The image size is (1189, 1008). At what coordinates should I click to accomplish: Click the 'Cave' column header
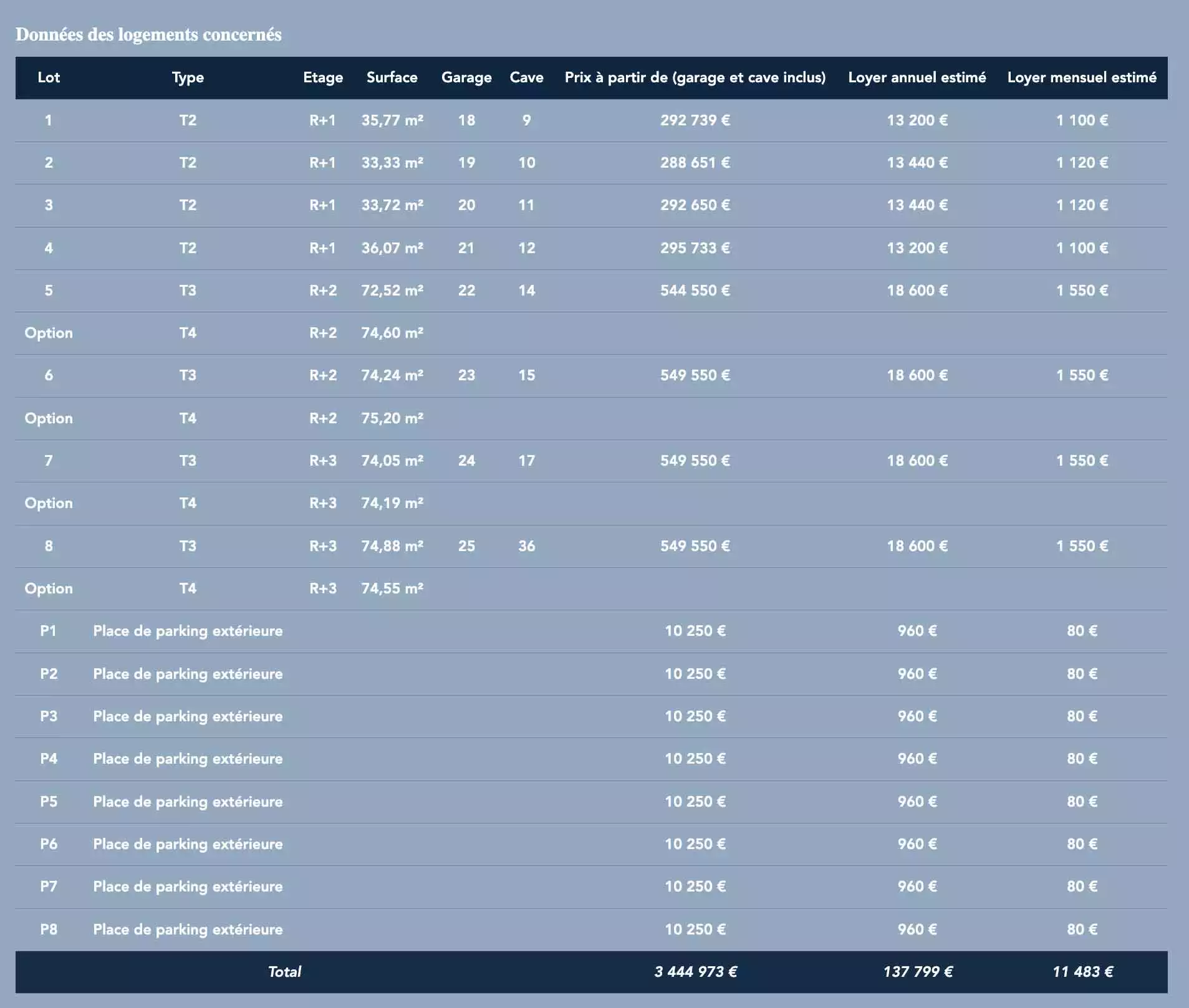[526, 77]
